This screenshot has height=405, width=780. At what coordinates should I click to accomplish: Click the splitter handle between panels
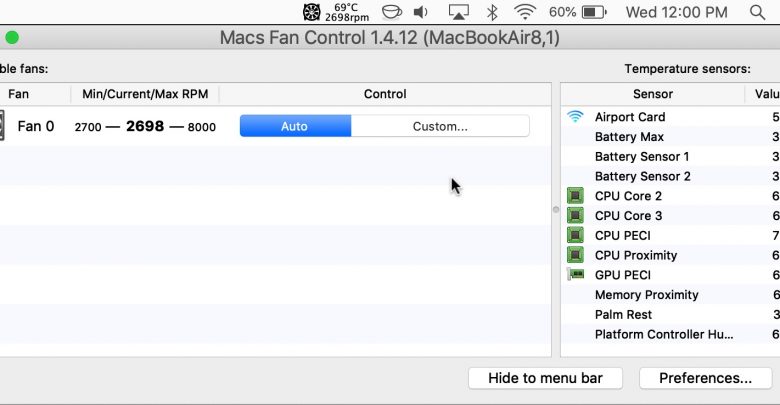[556, 209]
